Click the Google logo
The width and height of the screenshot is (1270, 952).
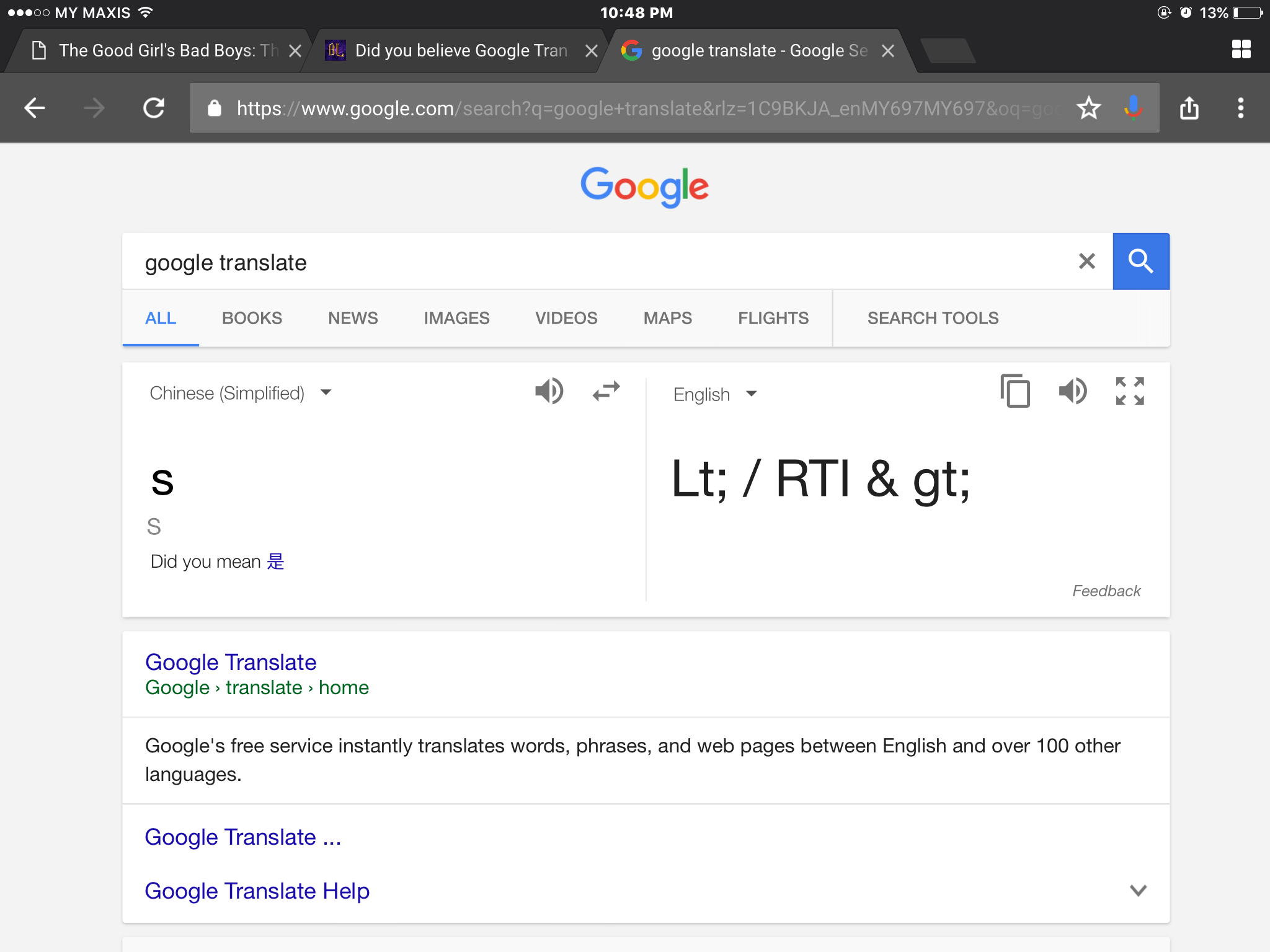click(645, 187)
